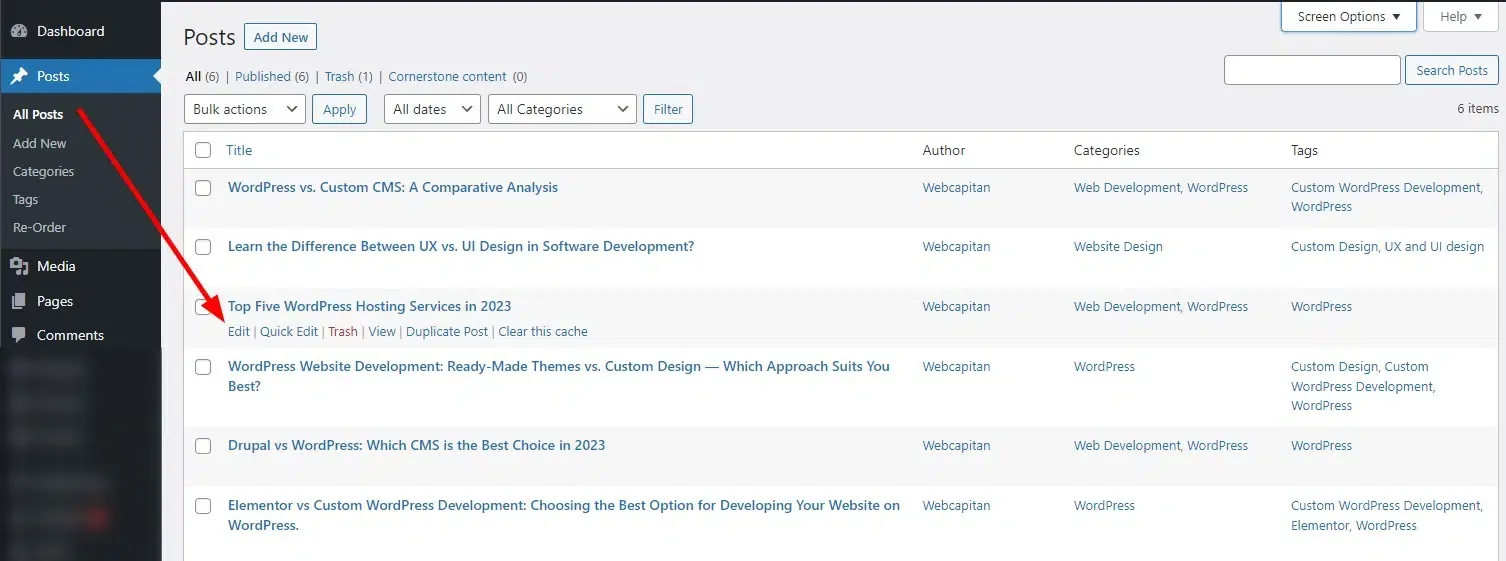Click the Add New button beside Posts
Screen dimensions: 1506x561
pos(281,37)
